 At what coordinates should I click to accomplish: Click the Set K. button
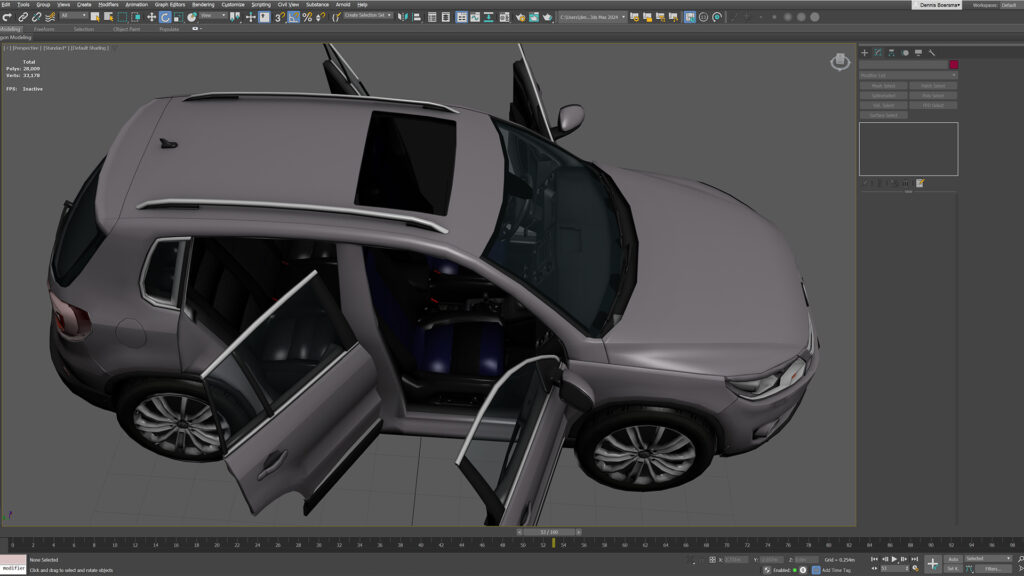(x=953, y=569)
